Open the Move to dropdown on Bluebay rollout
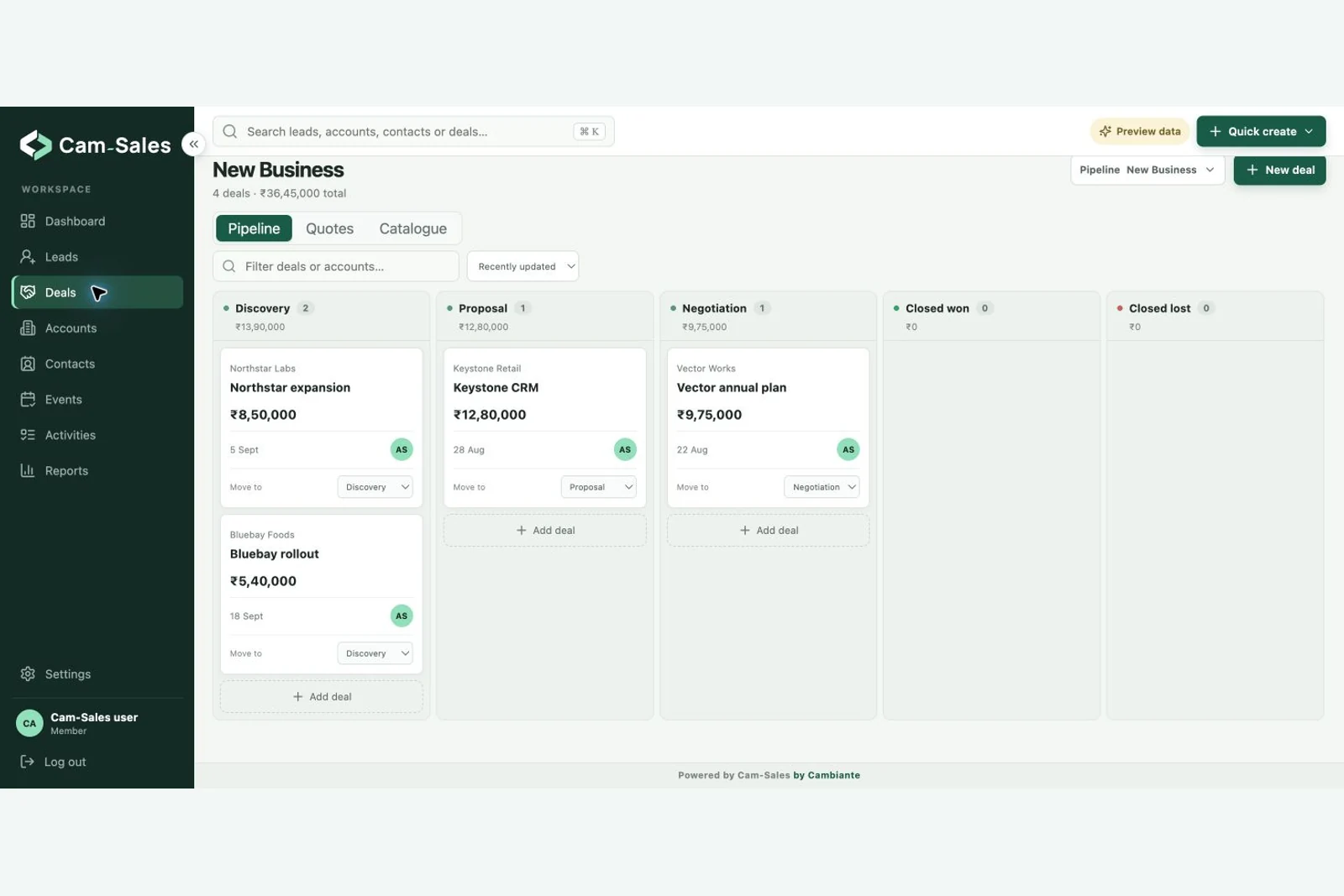This screenshot has height=896, width=1344. coord(375,653)
